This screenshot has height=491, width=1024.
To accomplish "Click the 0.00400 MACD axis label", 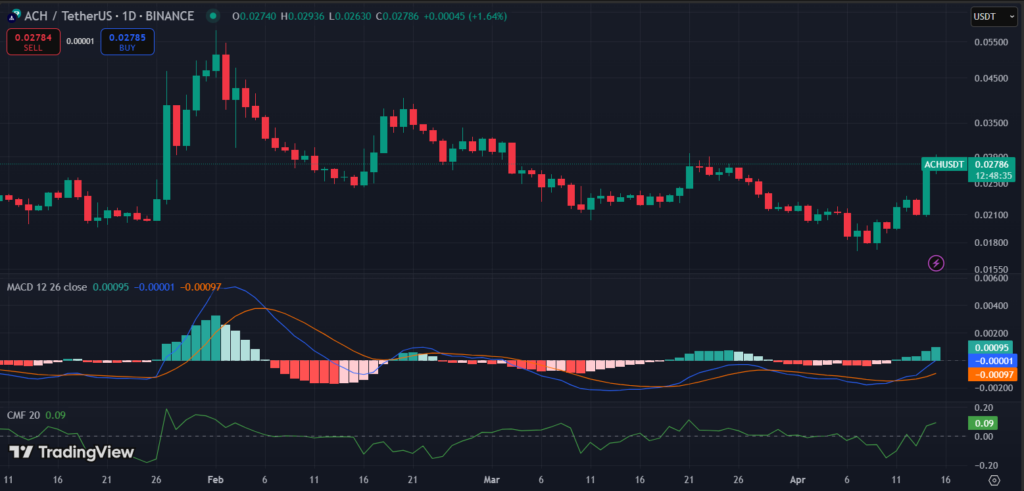I will coord(990,305).
